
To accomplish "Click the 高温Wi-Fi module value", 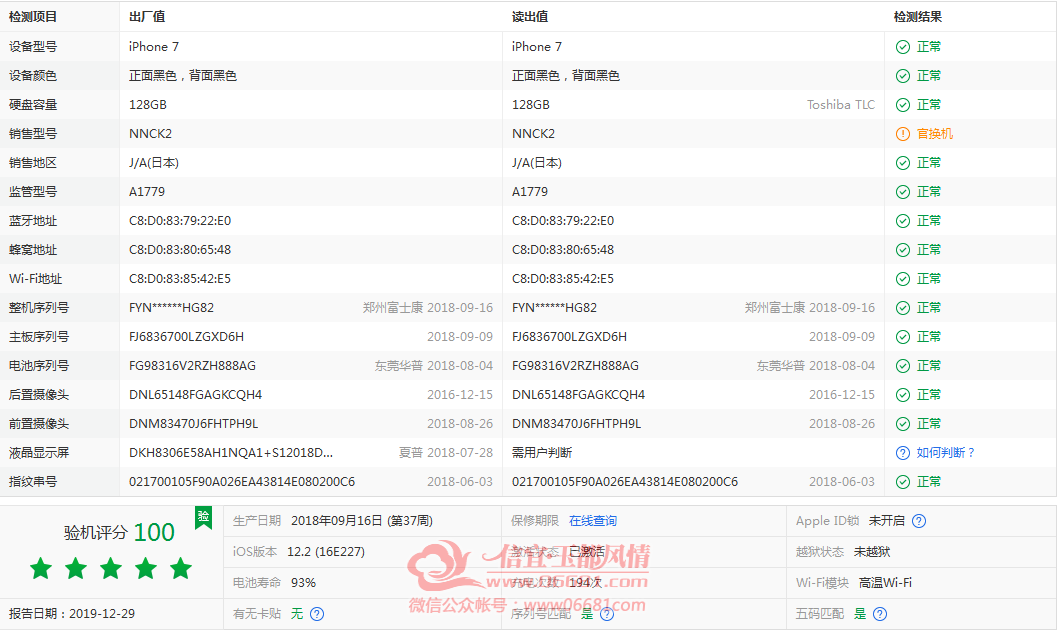I will (885, 583).
